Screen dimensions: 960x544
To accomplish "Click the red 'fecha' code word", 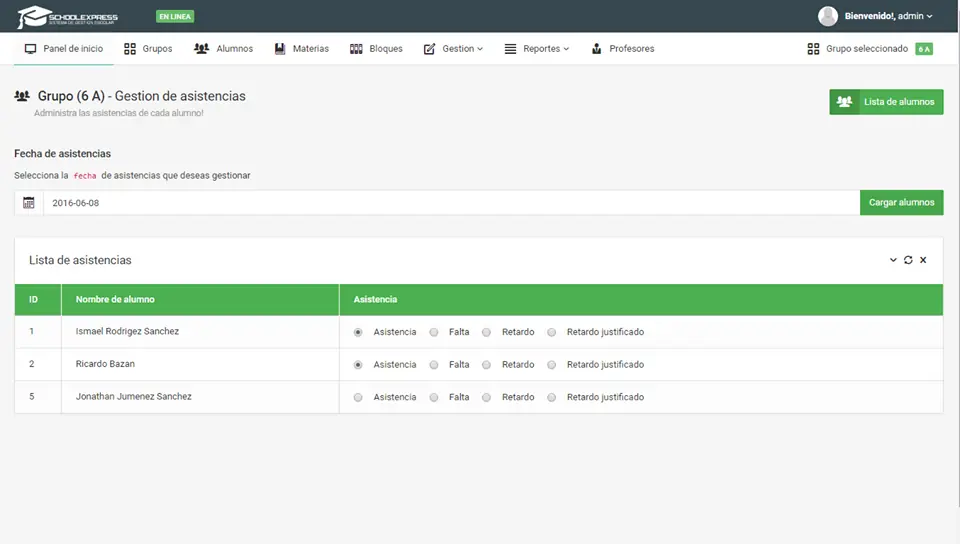I will coord(85,176).
